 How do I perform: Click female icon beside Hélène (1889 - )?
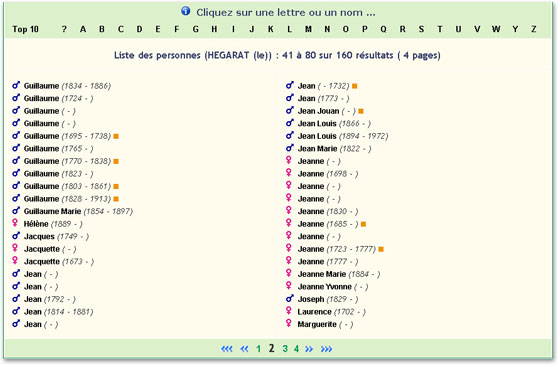coord(15,223)
